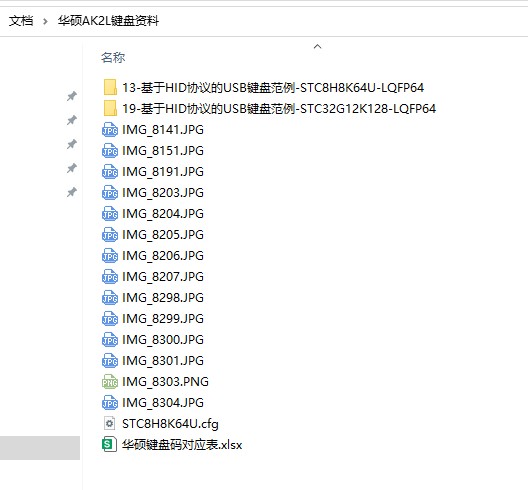The width and height of the screenshot is (528, 490).
Task: Click JPG icon of IMG_8300.JPG
Action: click(x=110, y=339)
